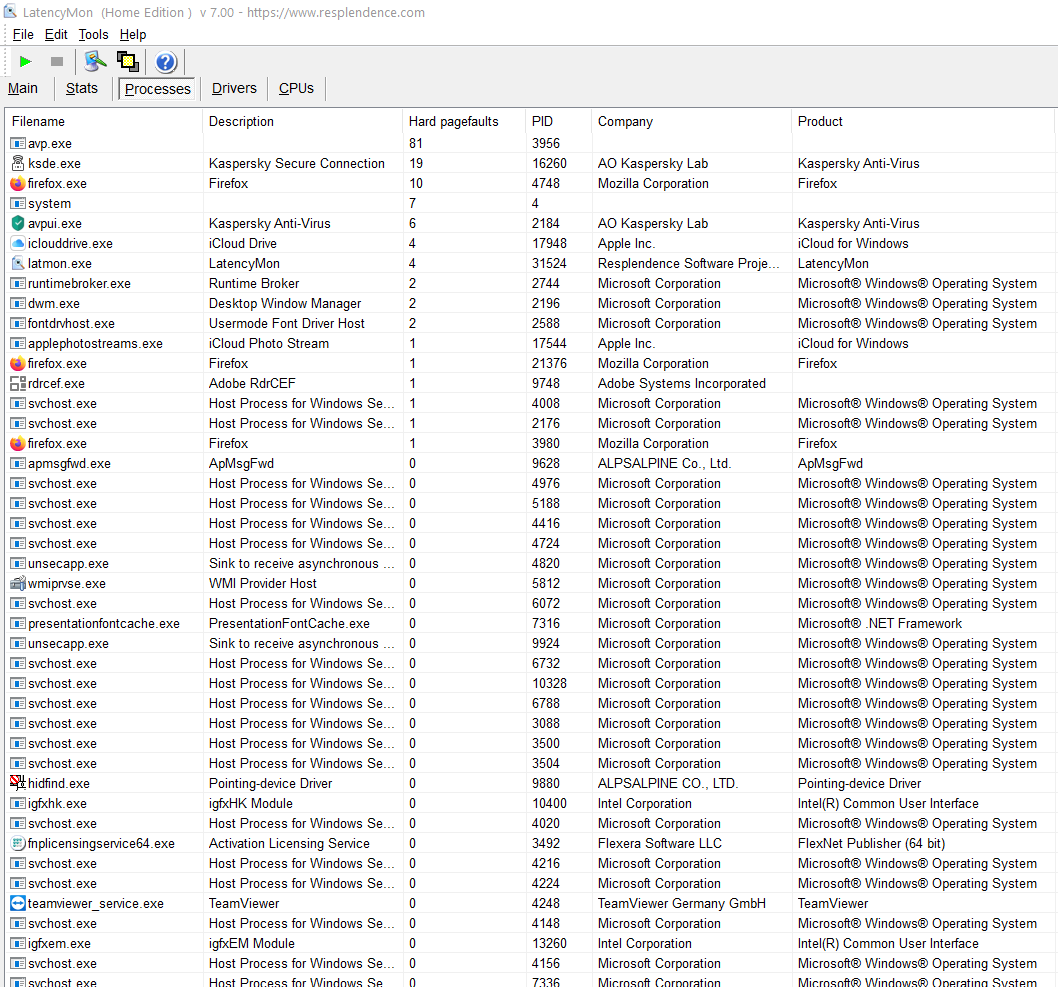Select 'runtimebroker.exe' filename
This screenshot has height=987, width=1058.
tap(79, 283)
